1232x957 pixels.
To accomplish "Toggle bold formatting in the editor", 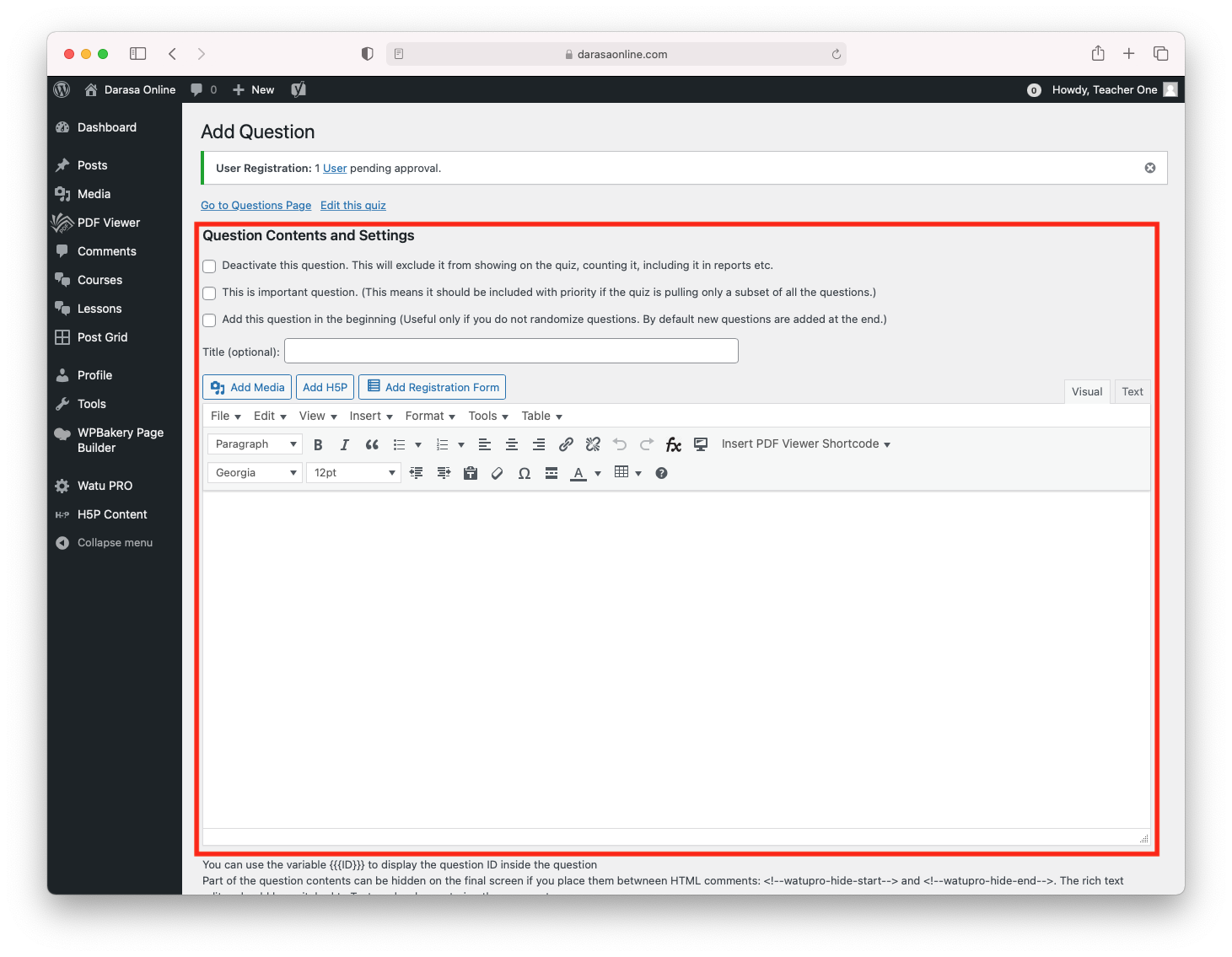I will [318, 444].
